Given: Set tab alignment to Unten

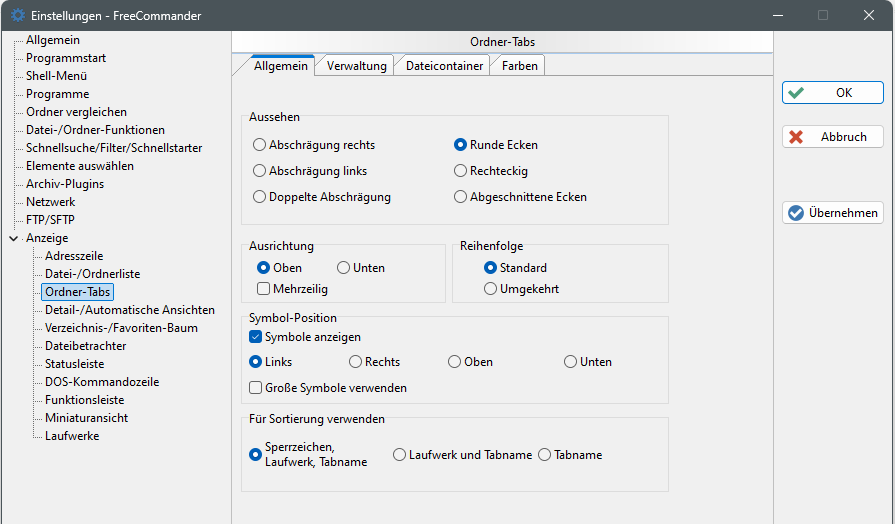Looking at the screenshot, I should [344, 268].
